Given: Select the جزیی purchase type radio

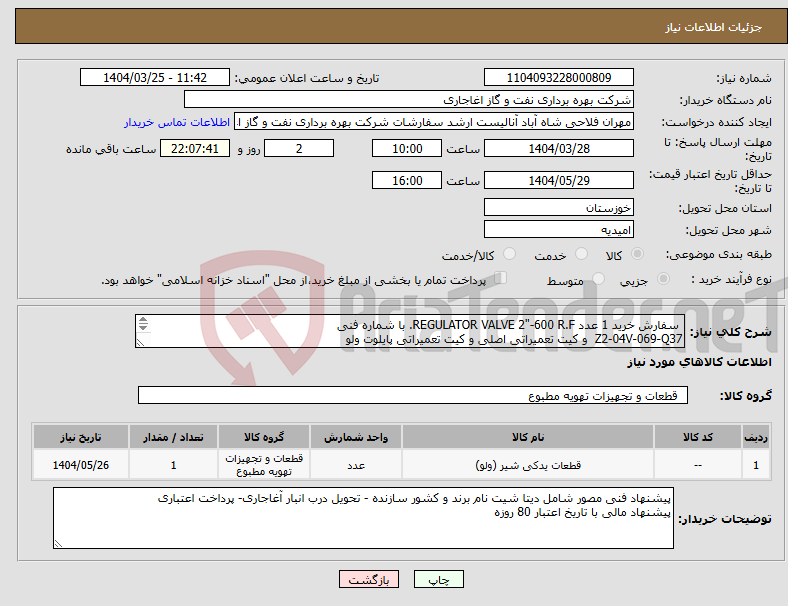Looking at the screenshot, I should tap(663, 278).
